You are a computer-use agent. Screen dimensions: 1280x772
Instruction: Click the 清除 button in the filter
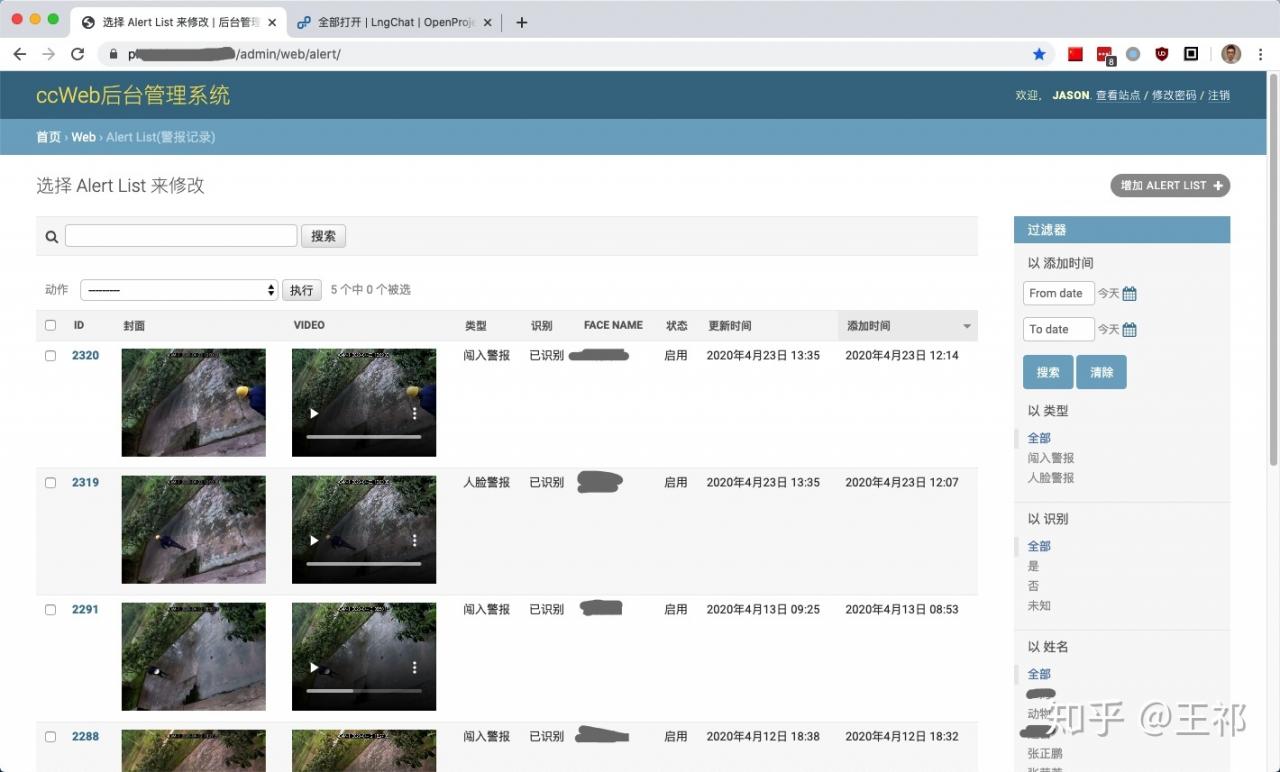click(x=1101, y=372)
